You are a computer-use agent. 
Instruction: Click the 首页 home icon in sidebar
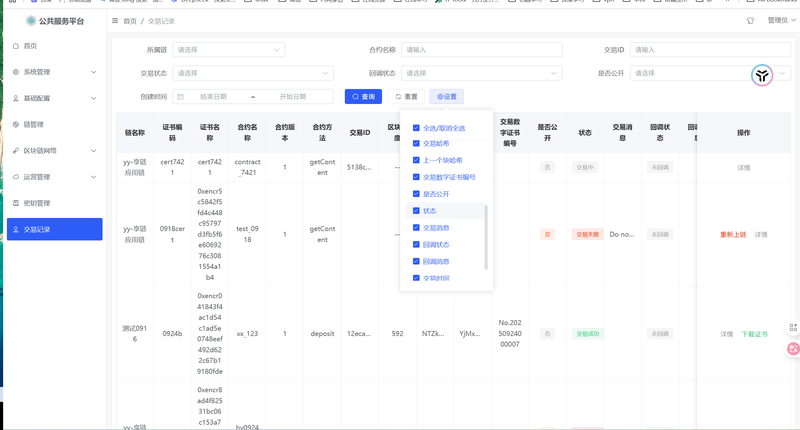pyautogui.click(x=14, y=46)
